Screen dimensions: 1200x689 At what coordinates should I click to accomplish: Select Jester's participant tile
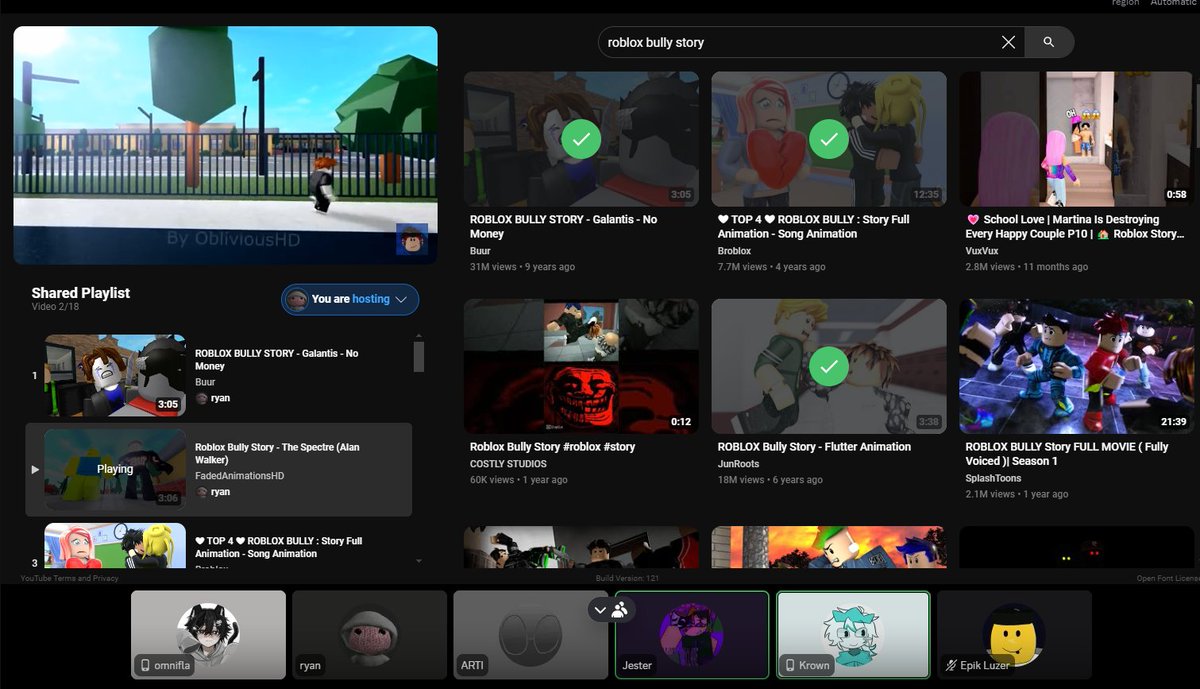(x=692, y=635)
